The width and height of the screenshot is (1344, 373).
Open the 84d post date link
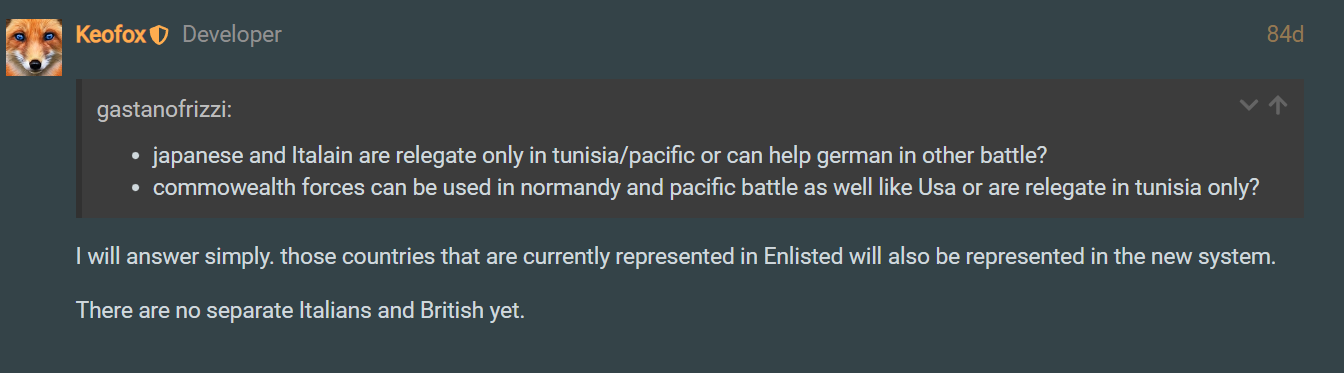(x=1285, y=35)
